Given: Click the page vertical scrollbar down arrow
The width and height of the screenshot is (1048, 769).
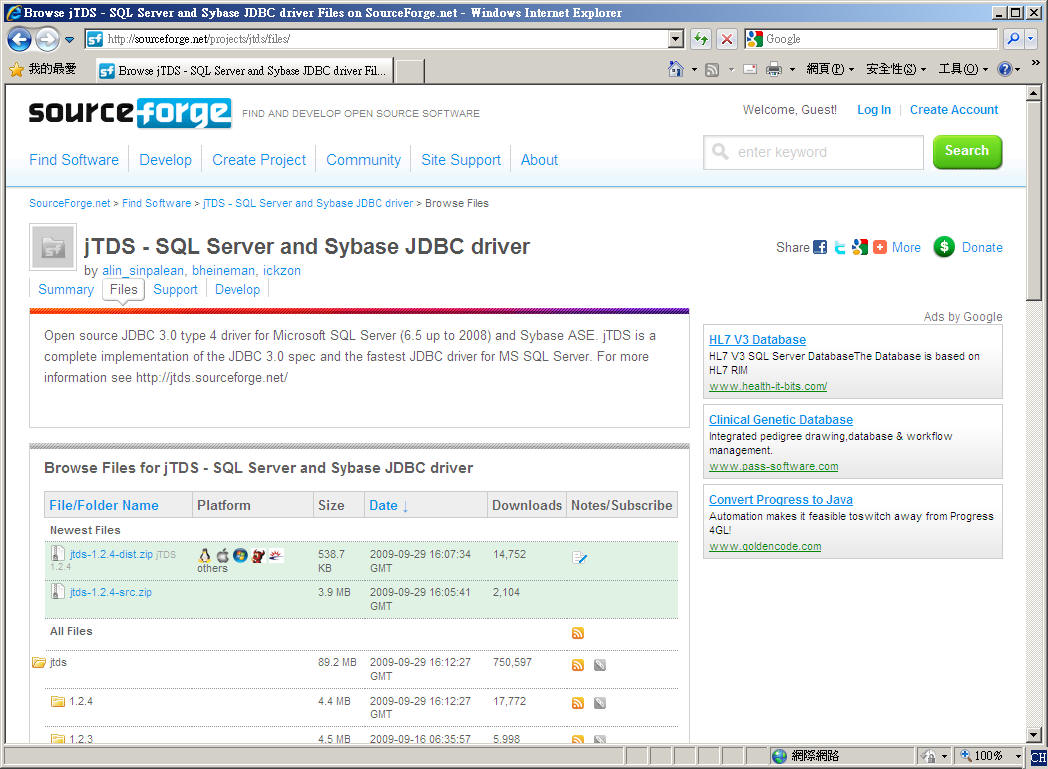Looking at the screenshot, I should [x=1033, y=734].
